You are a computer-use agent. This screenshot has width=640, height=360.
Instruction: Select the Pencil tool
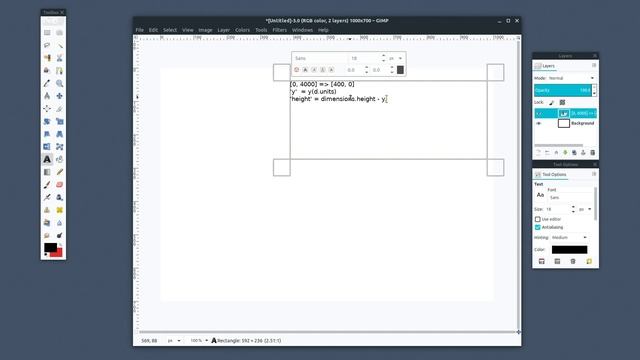click(x=60, y=172)
